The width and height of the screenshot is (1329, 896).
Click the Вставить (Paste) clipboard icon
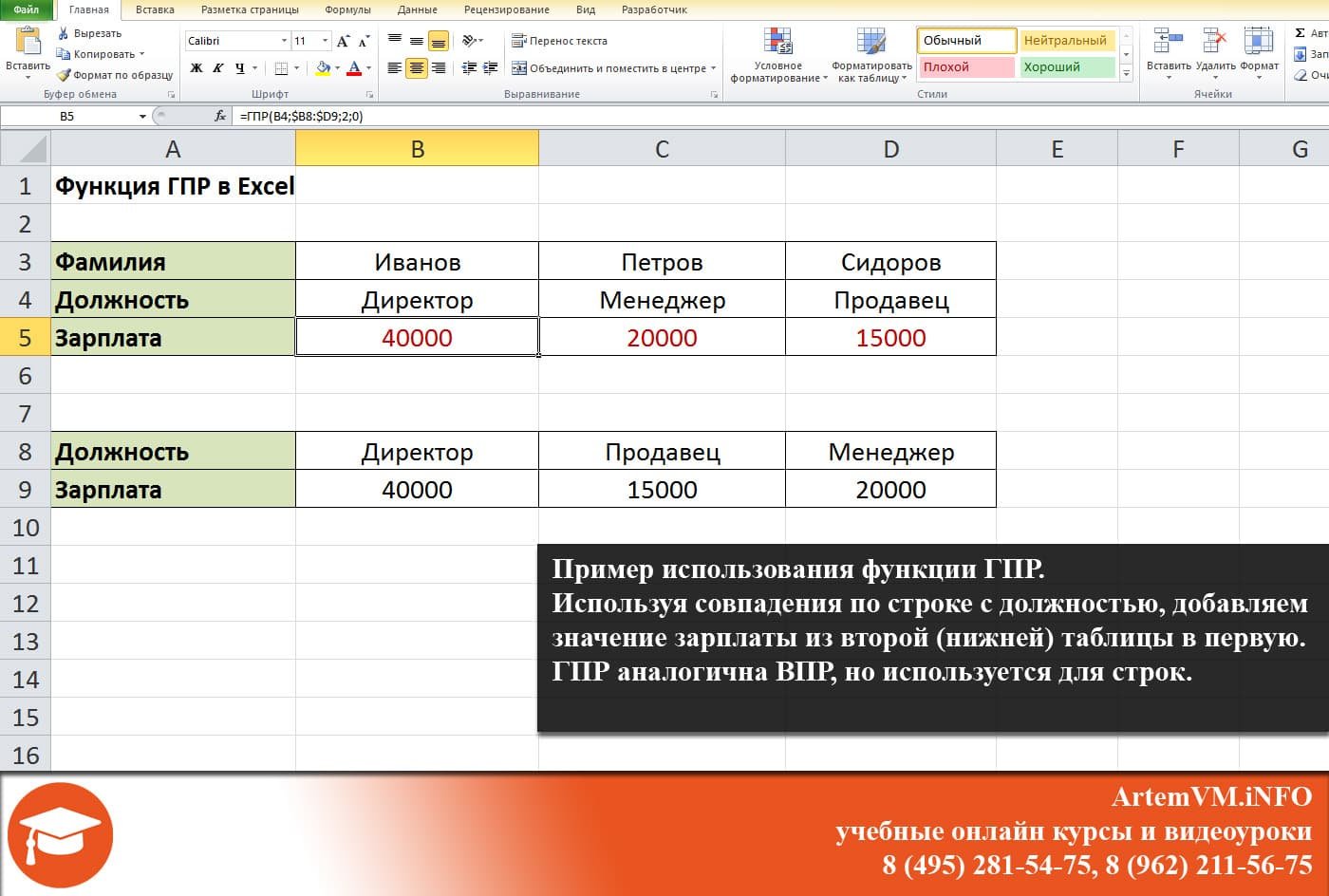(28, 43)
